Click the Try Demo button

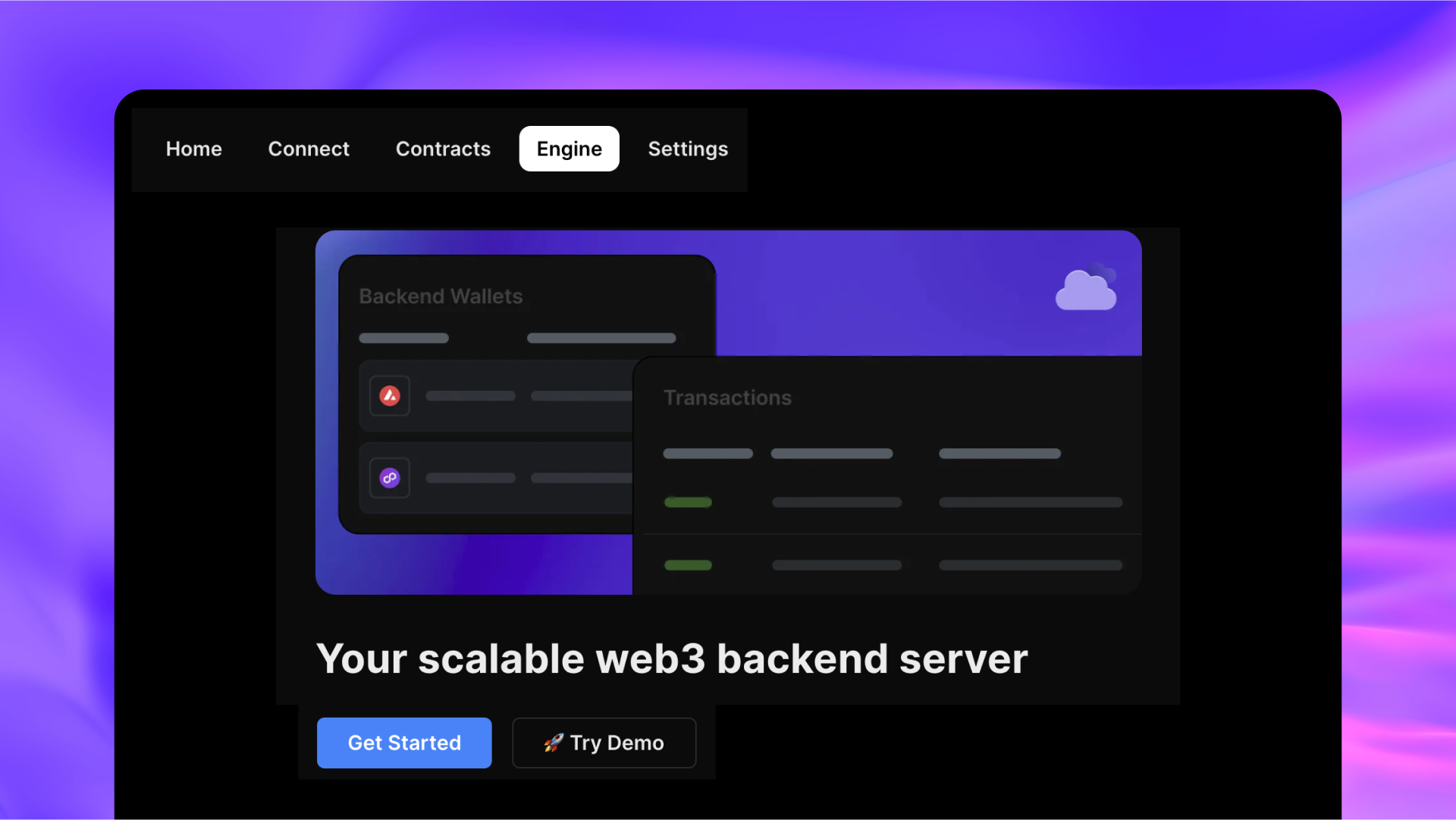604,743
